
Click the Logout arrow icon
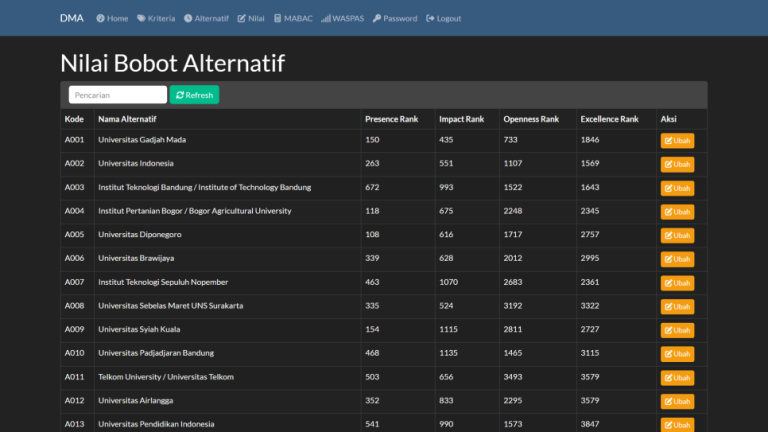430,18
